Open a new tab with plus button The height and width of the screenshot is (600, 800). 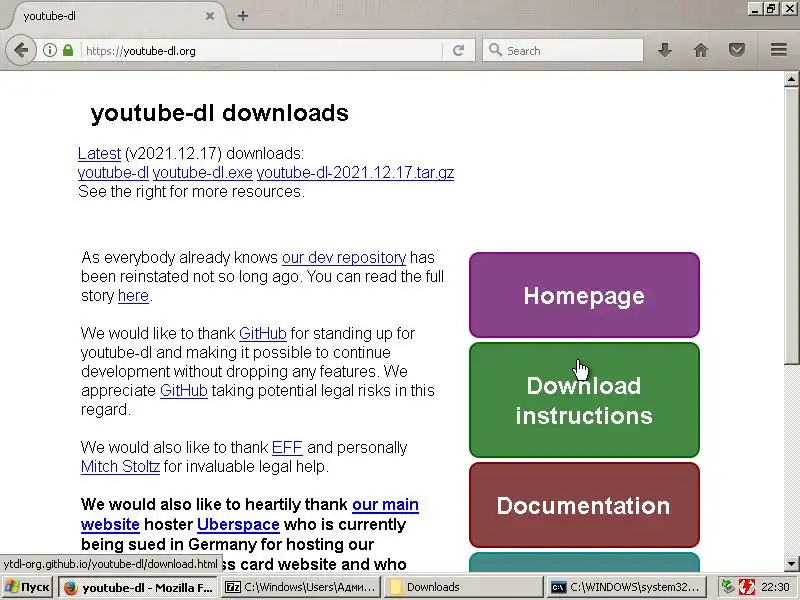pyautogui.click(x=243, y=16)
